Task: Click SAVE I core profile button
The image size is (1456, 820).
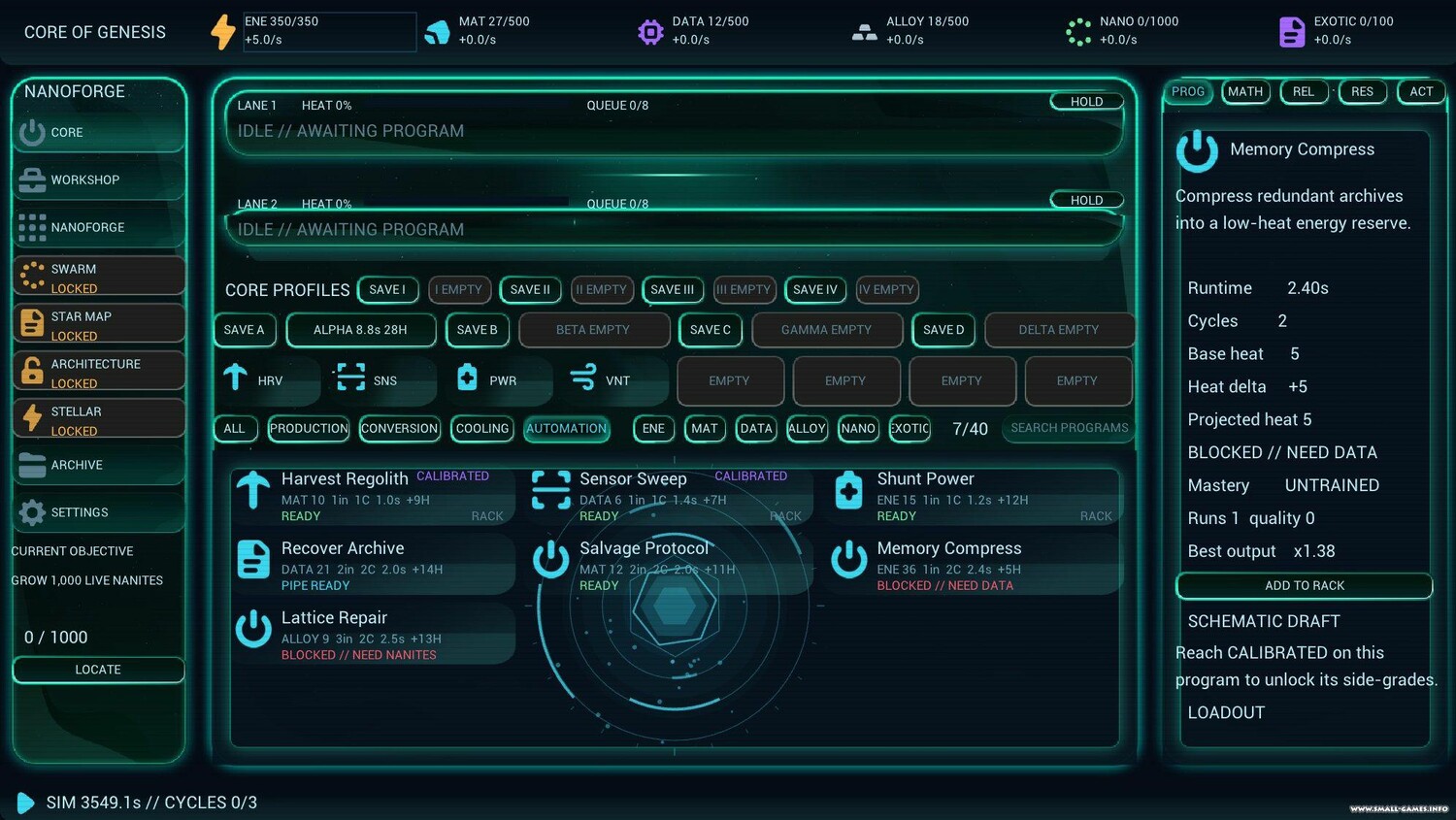Action: click(387, 289)
